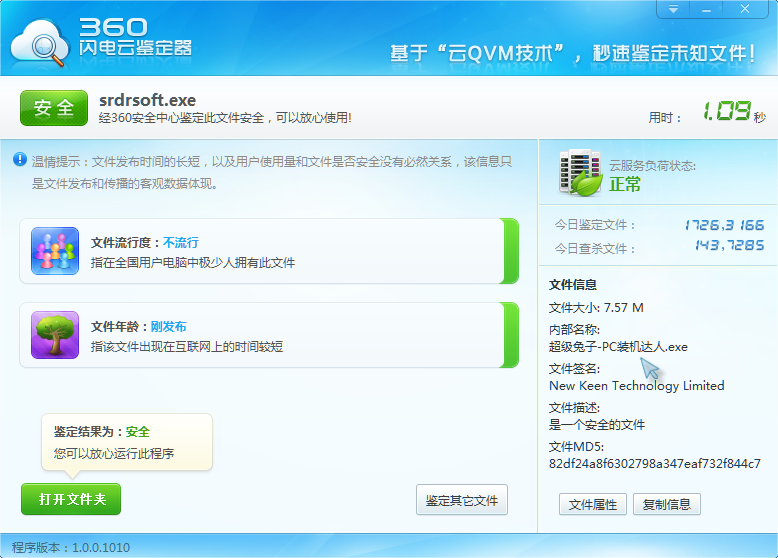Click the 360闪电云鉴定器 title text
The width and height of the screenshot is (778, 558).
click(x=135, y=37)
